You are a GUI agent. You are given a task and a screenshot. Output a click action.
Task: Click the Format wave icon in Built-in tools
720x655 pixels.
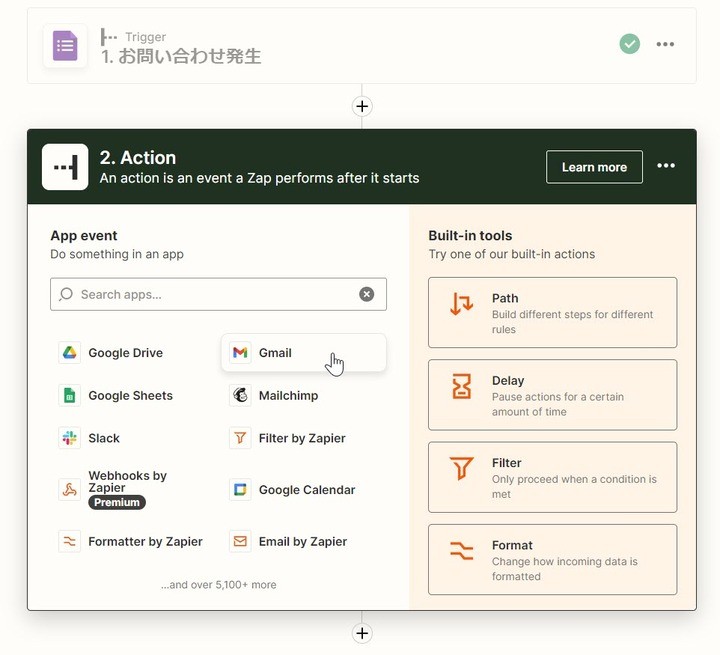click(x=461, y=551)
